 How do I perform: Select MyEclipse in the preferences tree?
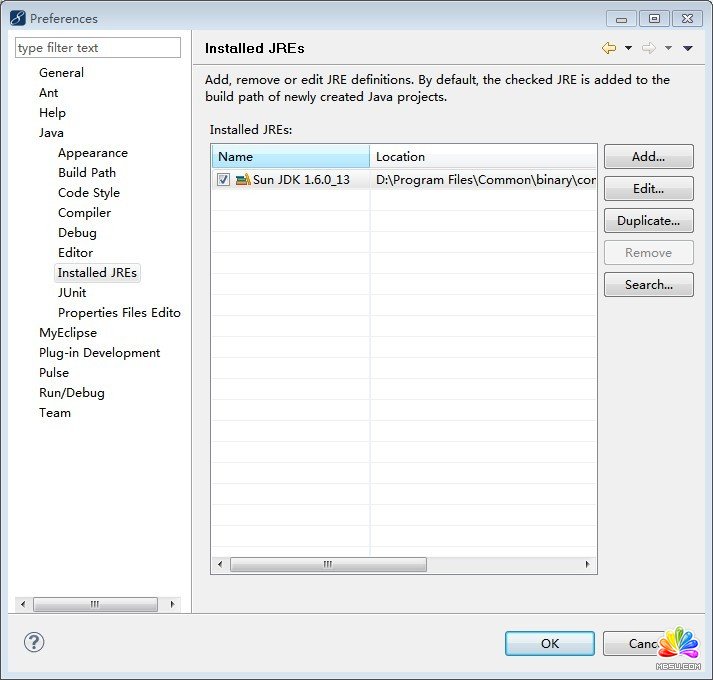click(68, 333)
